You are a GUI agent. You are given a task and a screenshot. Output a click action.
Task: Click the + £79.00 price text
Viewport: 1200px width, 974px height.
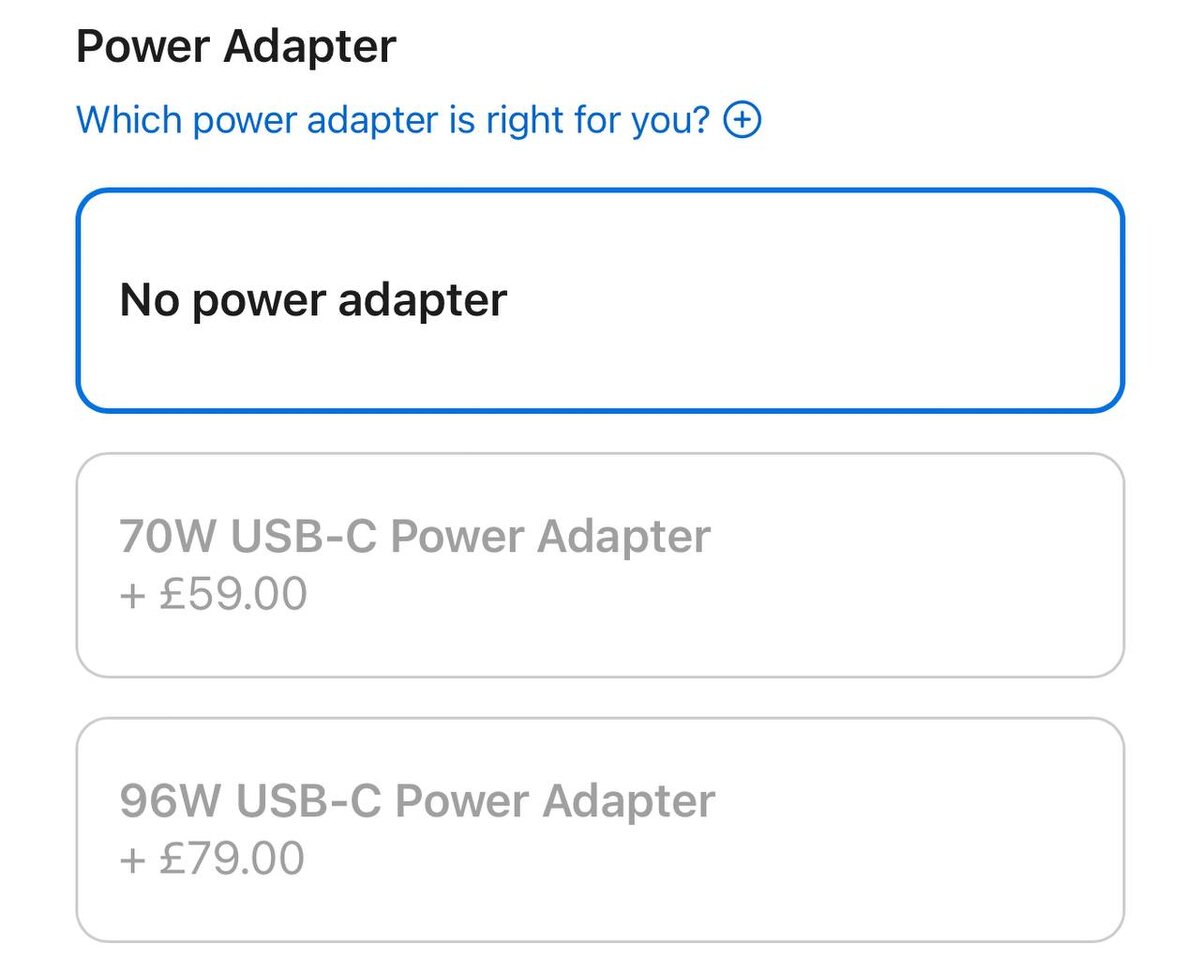[x=212, y=859]
